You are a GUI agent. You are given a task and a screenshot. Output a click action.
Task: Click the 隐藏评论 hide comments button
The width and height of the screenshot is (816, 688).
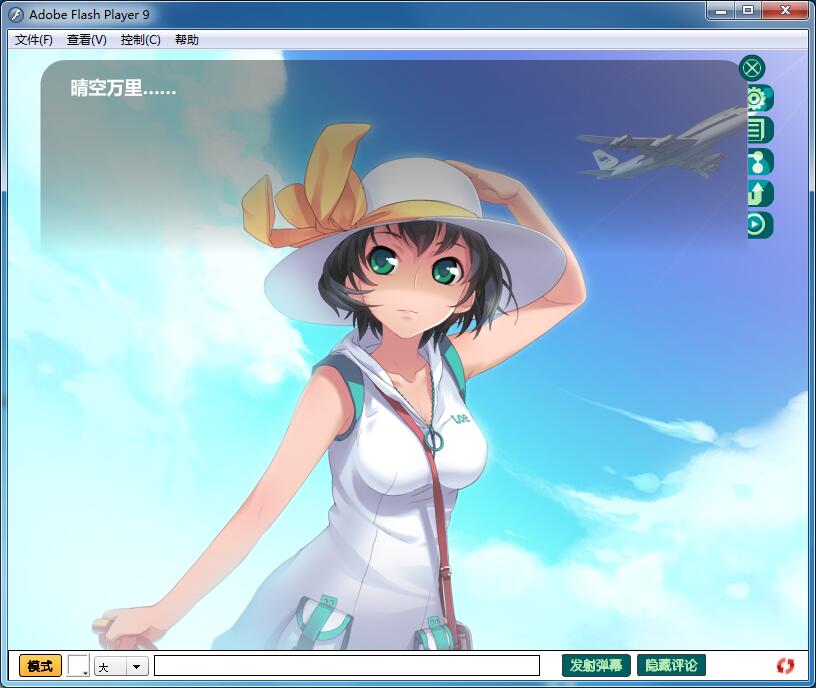(x=671, y=665)
